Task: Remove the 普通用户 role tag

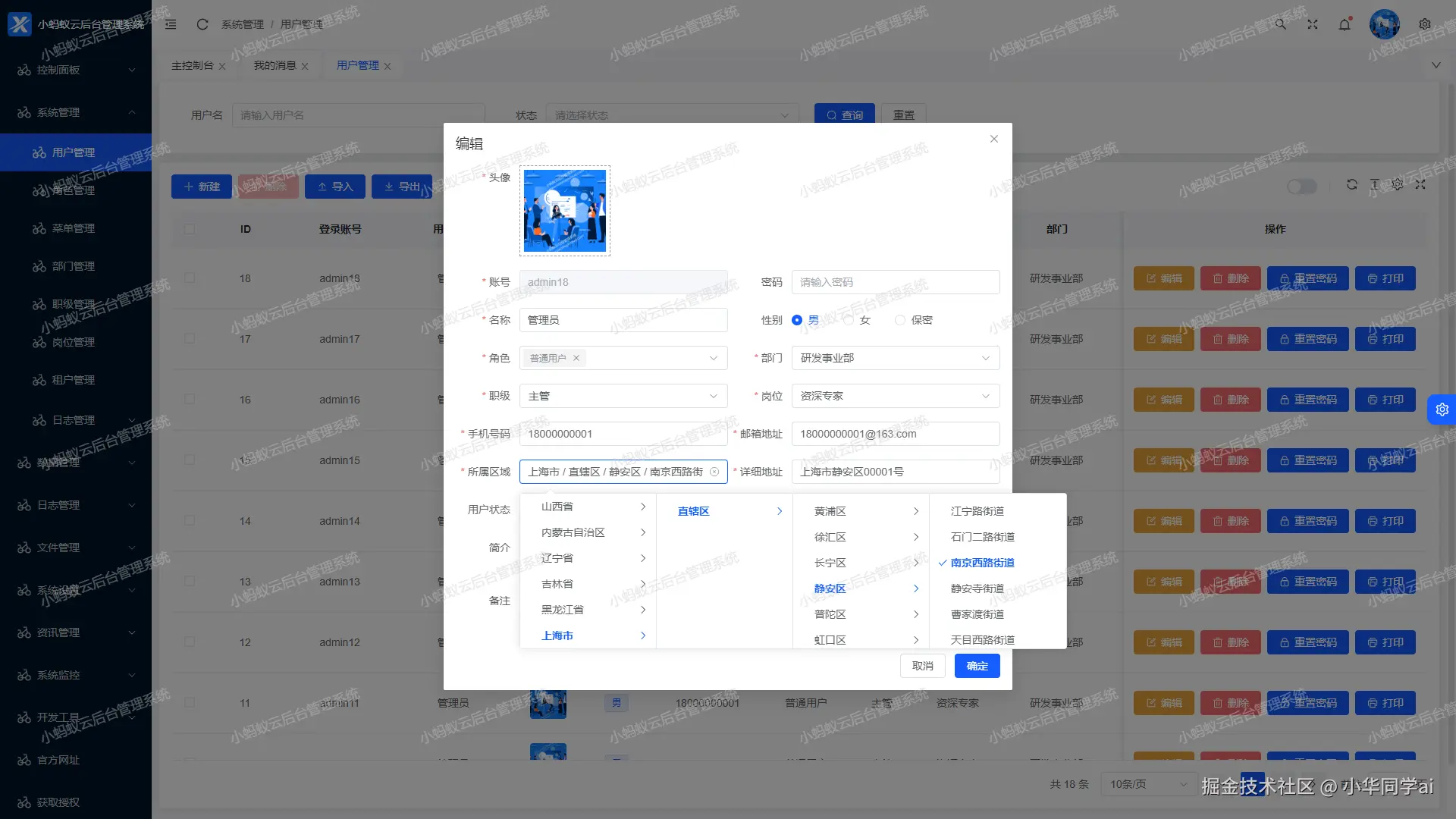Action: [x=576, y=358]
